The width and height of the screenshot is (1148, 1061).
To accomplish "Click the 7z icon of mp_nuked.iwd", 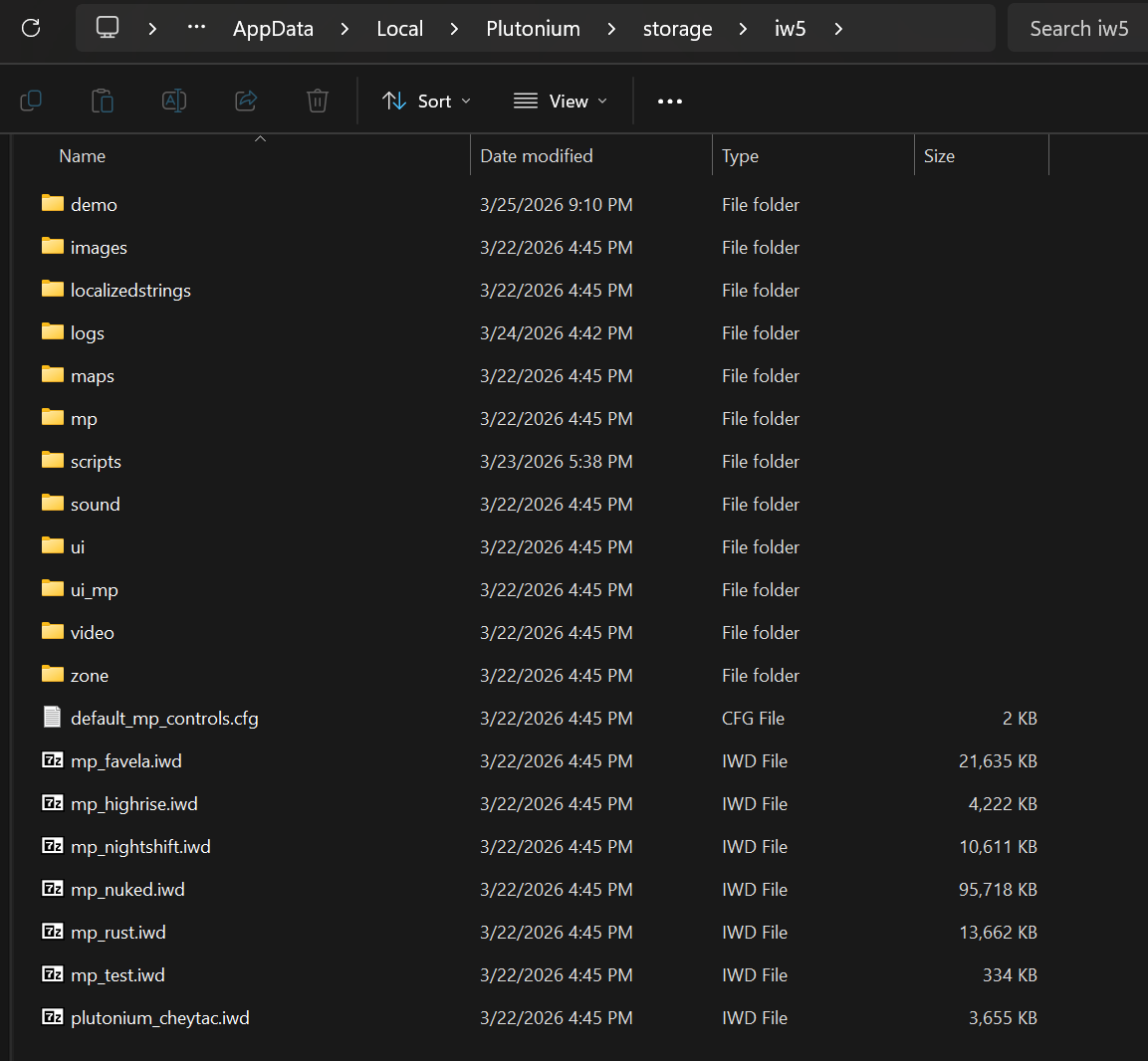I will coord(53,888).
